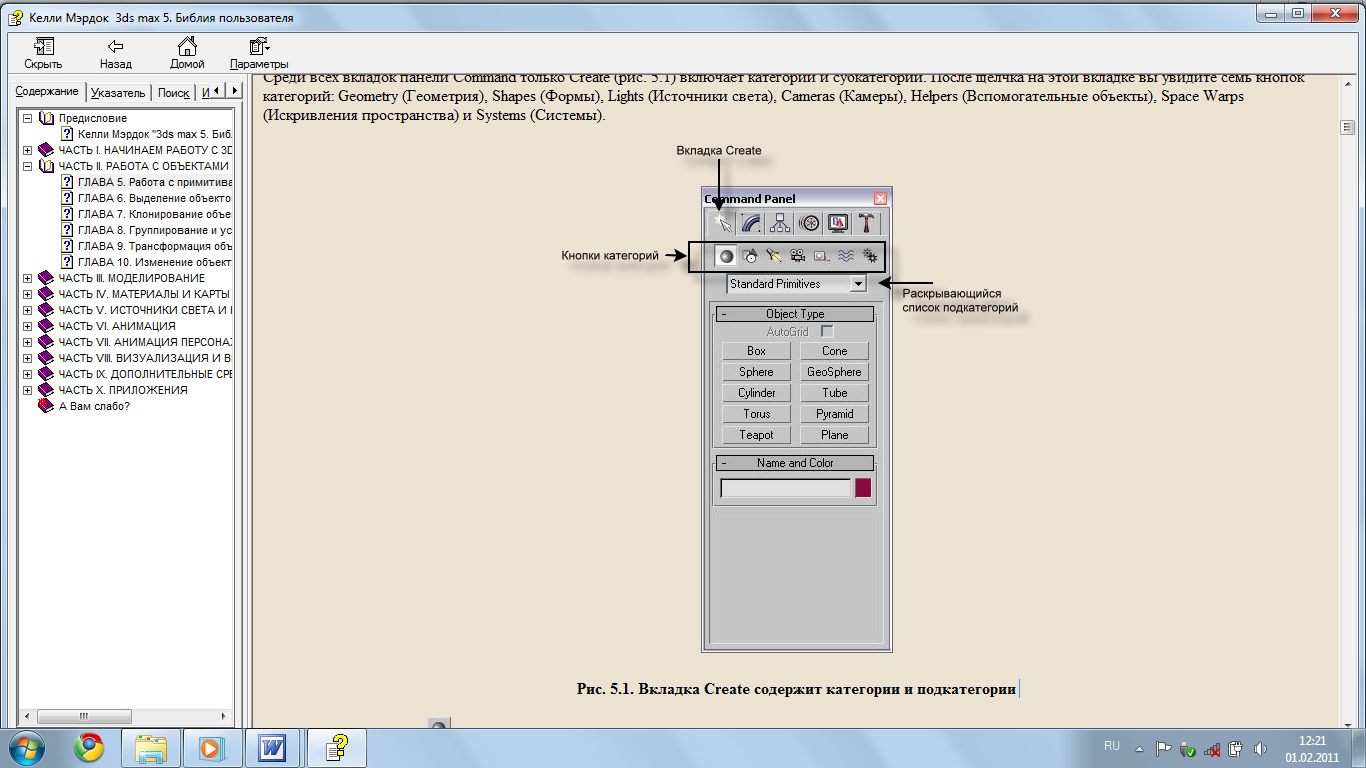Expand ЧАСТЬ IV. МАТЕРИАЛЫ И КАРТЫ node
This screenshot has height=768, width=1366.
click(x=27, y=294)
